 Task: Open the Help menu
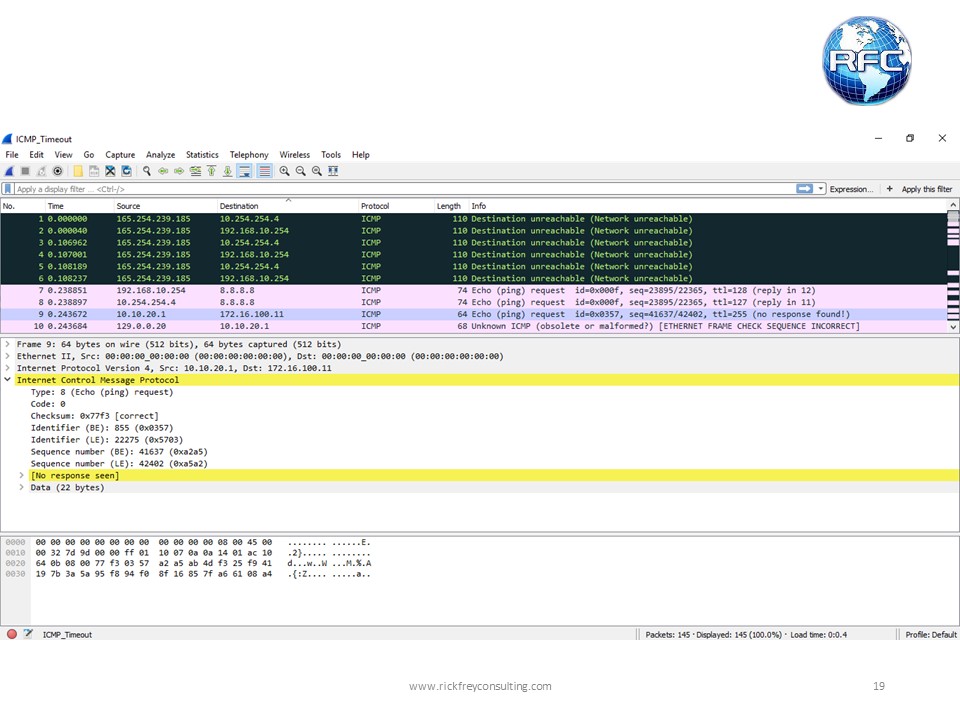[361, 155]
